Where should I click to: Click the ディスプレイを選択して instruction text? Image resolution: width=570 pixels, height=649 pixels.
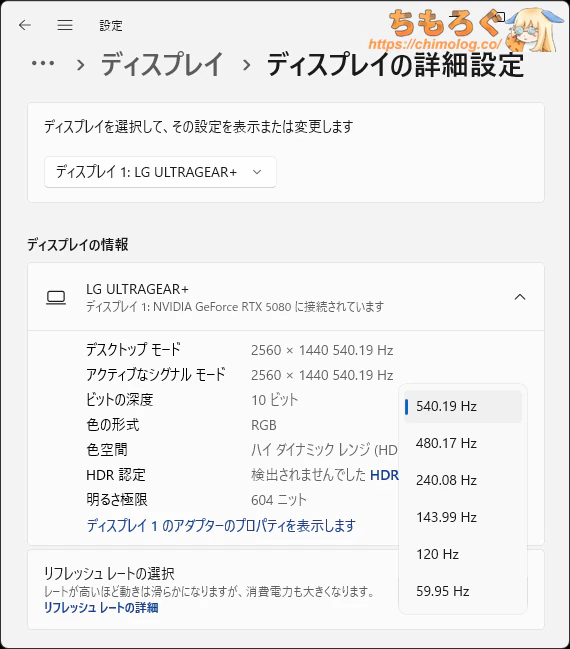coord(199,126)
